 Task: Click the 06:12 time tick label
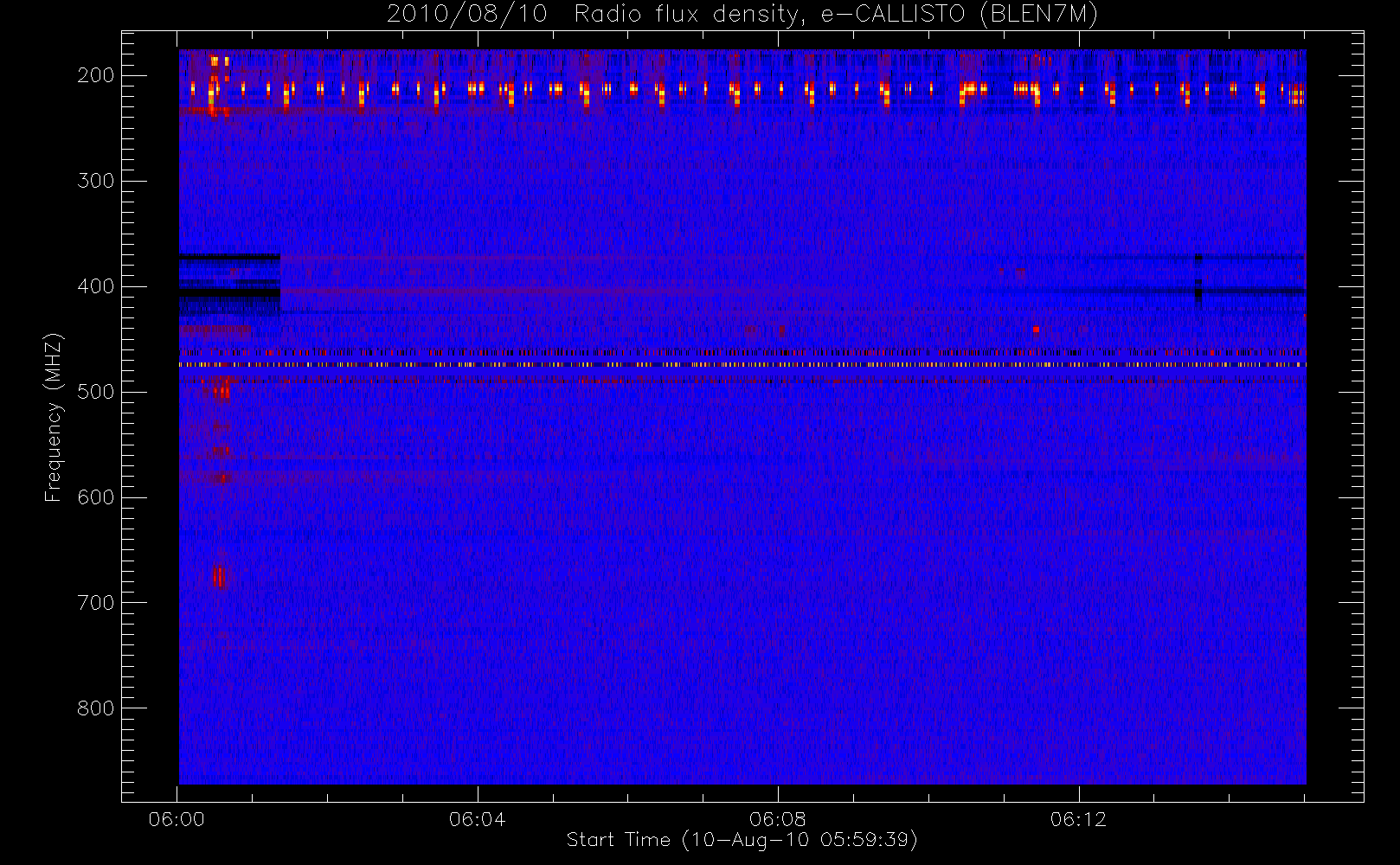click(x=1078, y=819)
